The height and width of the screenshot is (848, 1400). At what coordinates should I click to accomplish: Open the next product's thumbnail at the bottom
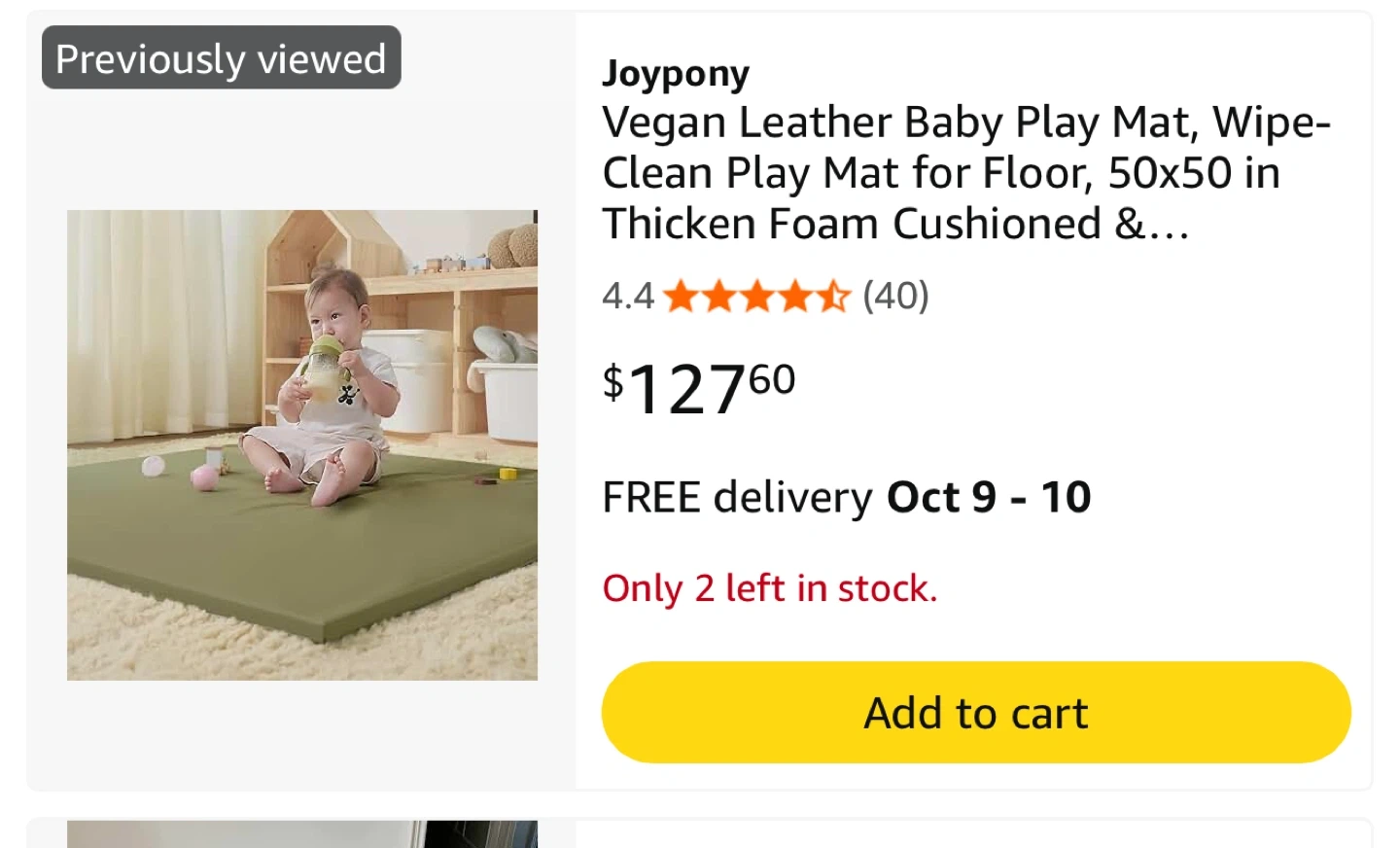point(302,833)
